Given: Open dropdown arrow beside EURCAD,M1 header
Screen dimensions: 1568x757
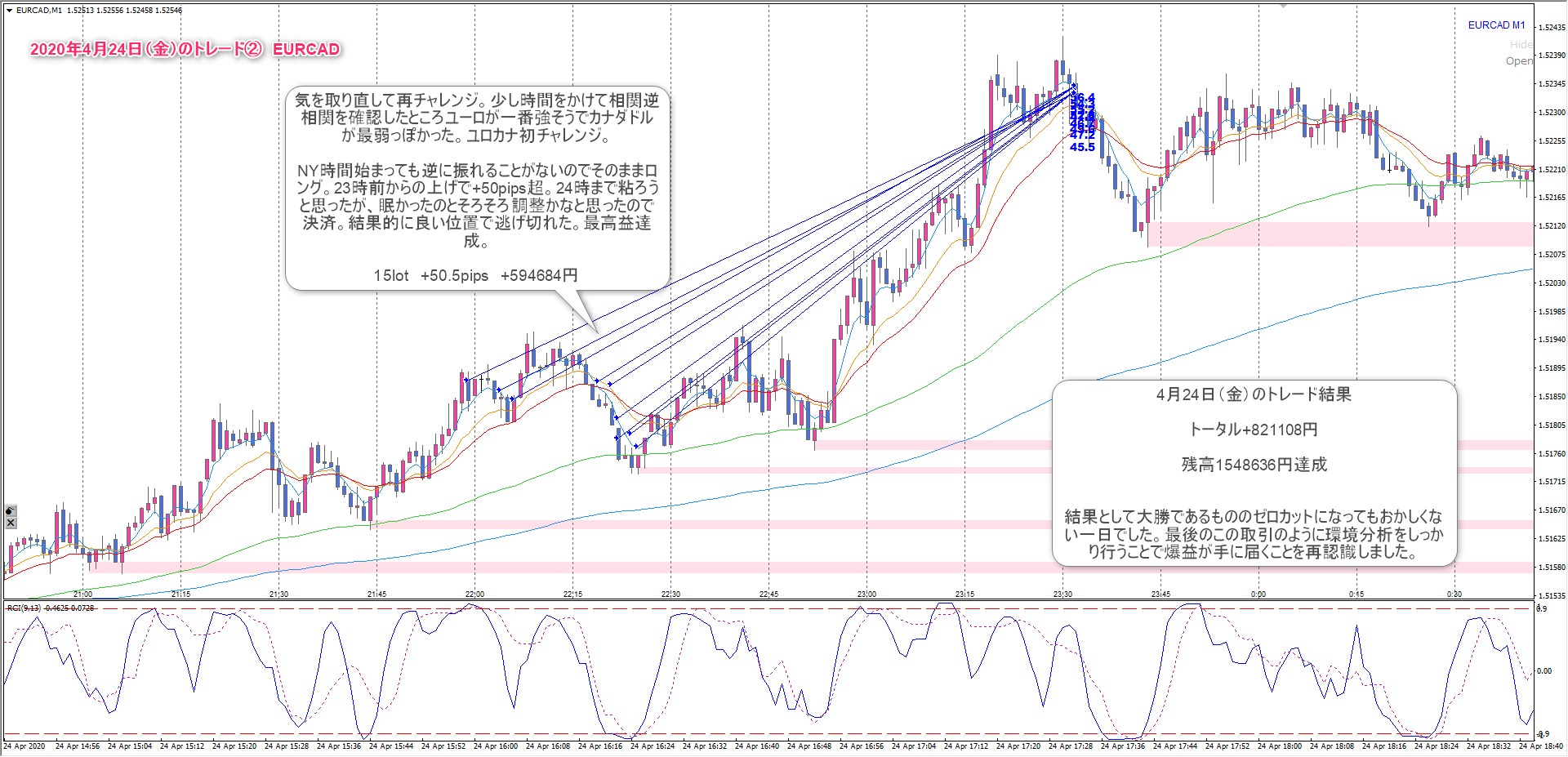Looking at the screenshot, I should pos(9,11).
